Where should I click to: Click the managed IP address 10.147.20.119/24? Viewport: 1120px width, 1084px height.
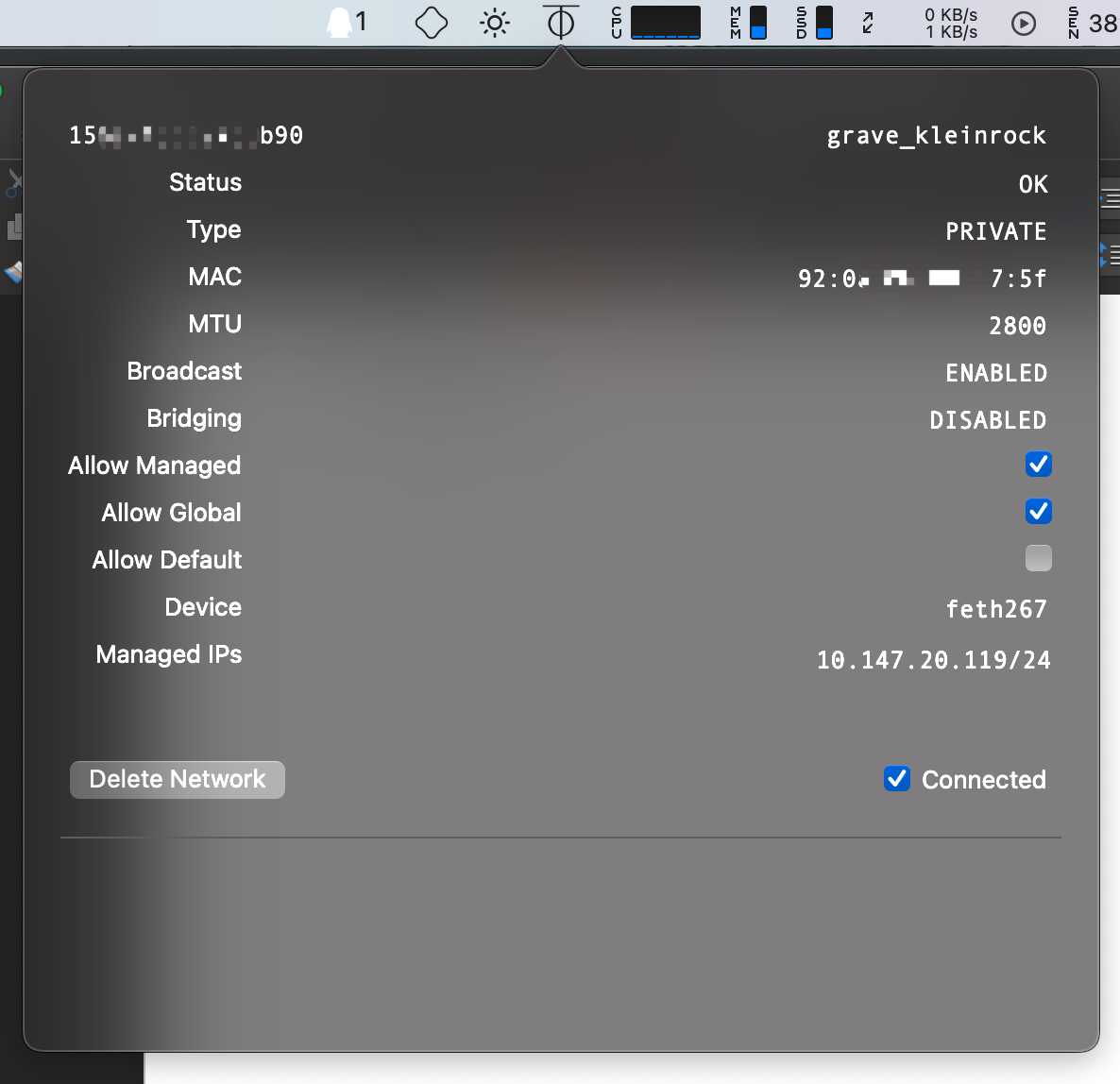pos(933,660)
